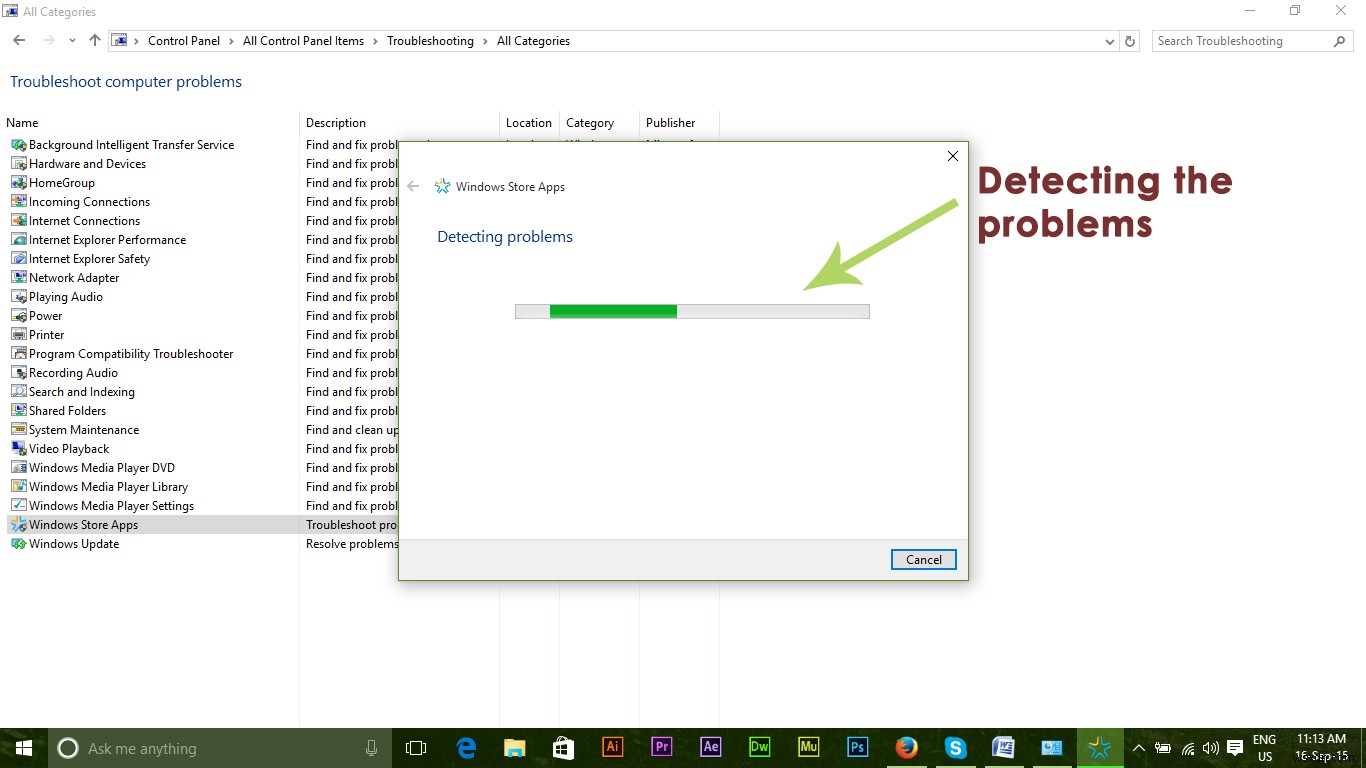The width and height of the screenshot is (1366, 768).
Task: Open Photoshop from the taskbar
Action: [858, 748]
